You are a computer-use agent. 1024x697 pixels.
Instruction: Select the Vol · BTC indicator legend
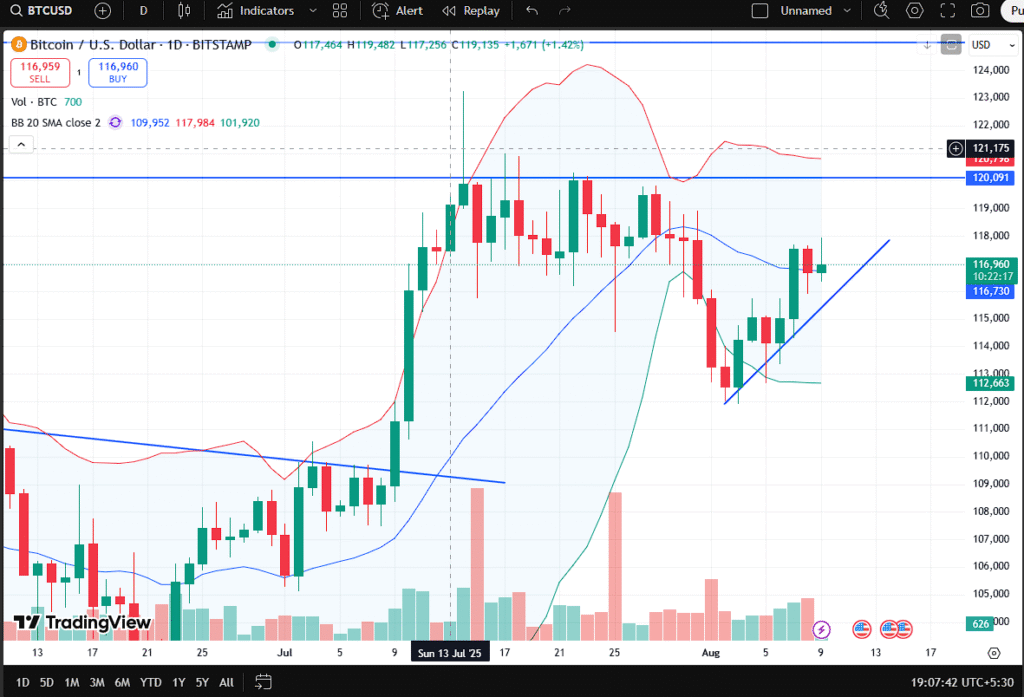coord(33,102)
